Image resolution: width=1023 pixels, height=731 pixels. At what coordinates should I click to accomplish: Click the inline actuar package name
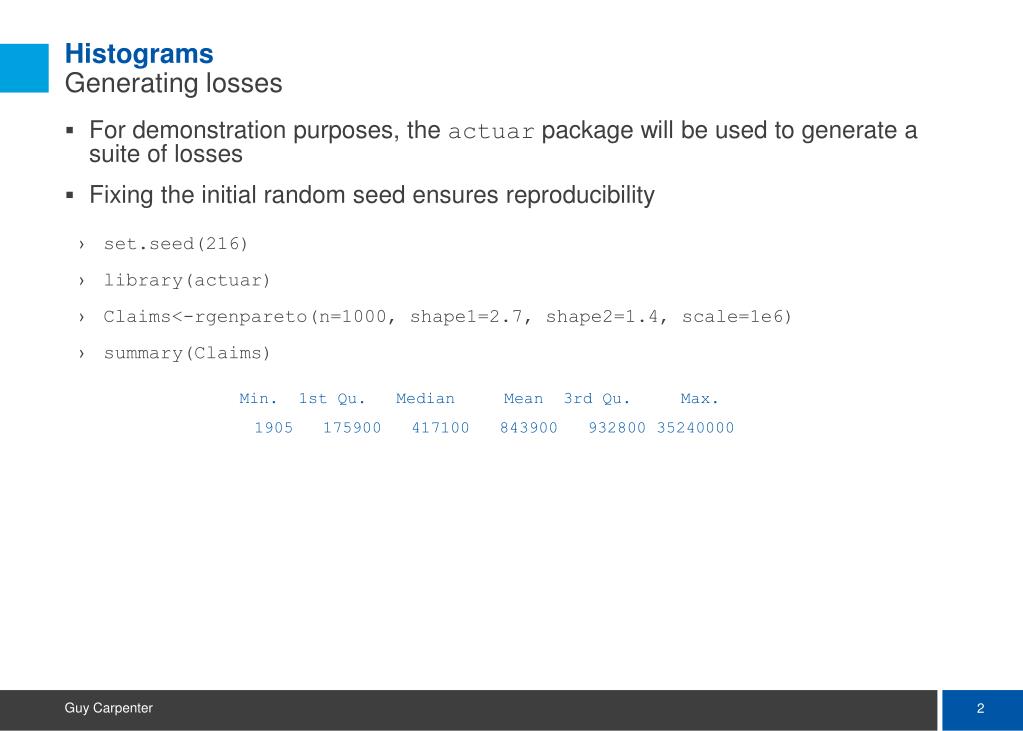(491, 131)
